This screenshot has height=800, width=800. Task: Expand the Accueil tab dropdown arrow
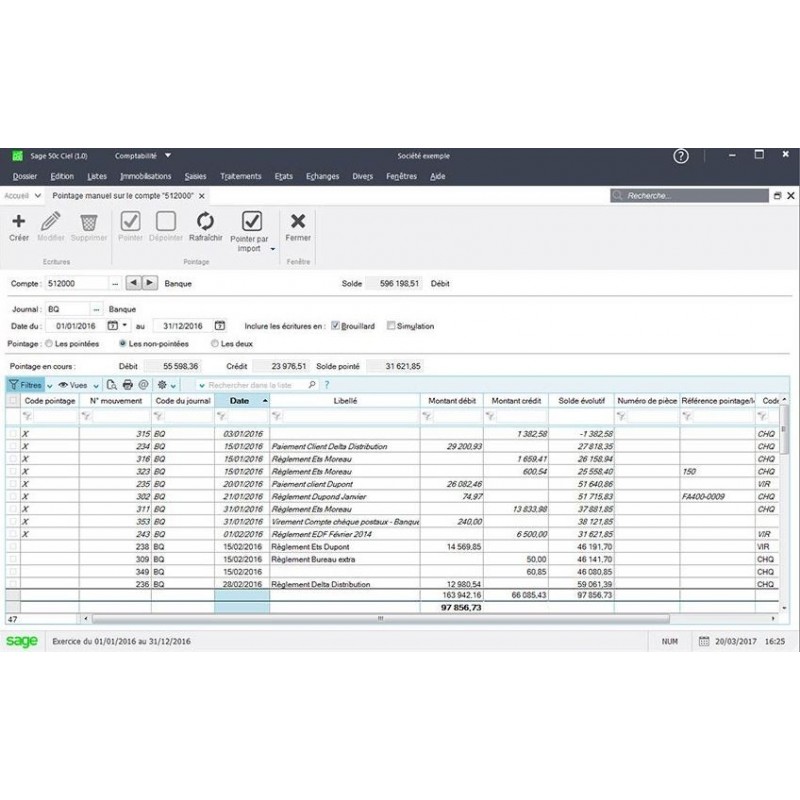pyautogui.click(x=37, y=196)
